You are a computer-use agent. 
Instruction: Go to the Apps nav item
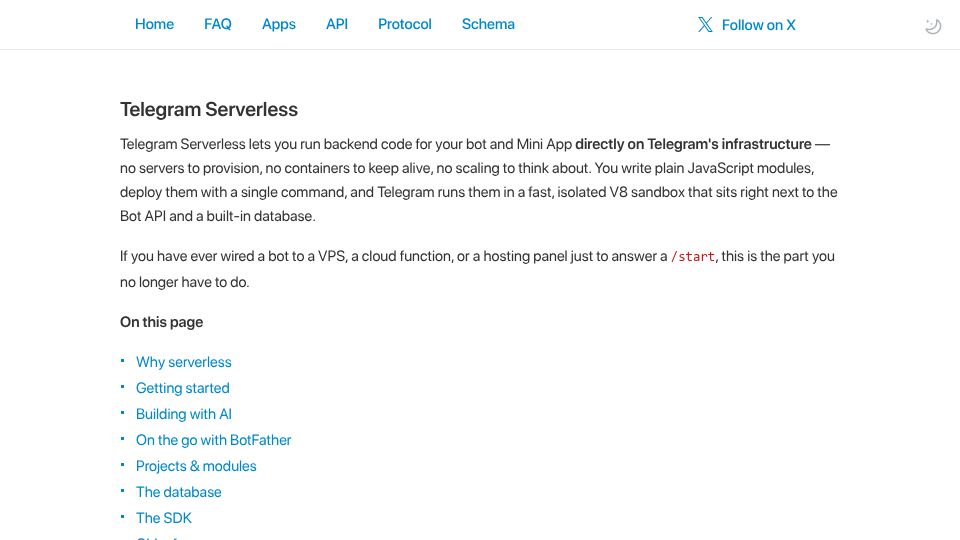[279, 24]
